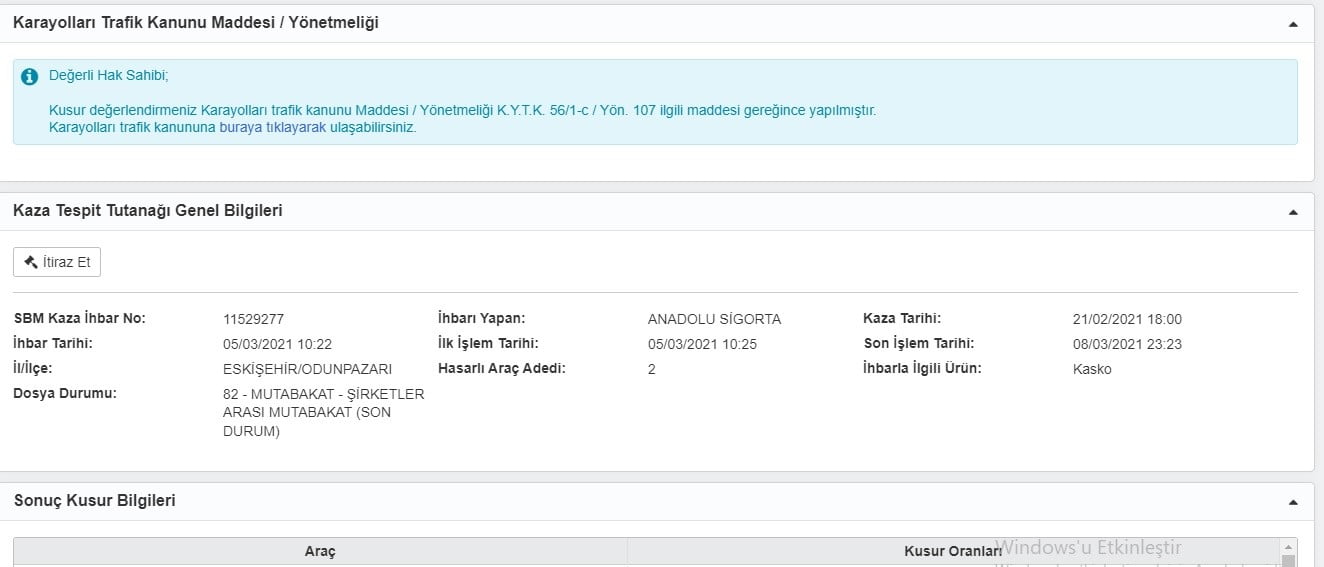Viewport: 1324px width, 567px height.
Task: Collapse the Kaza Tespit Tutanağı Genel Bilgileri panel
Action: [1293, 212]
